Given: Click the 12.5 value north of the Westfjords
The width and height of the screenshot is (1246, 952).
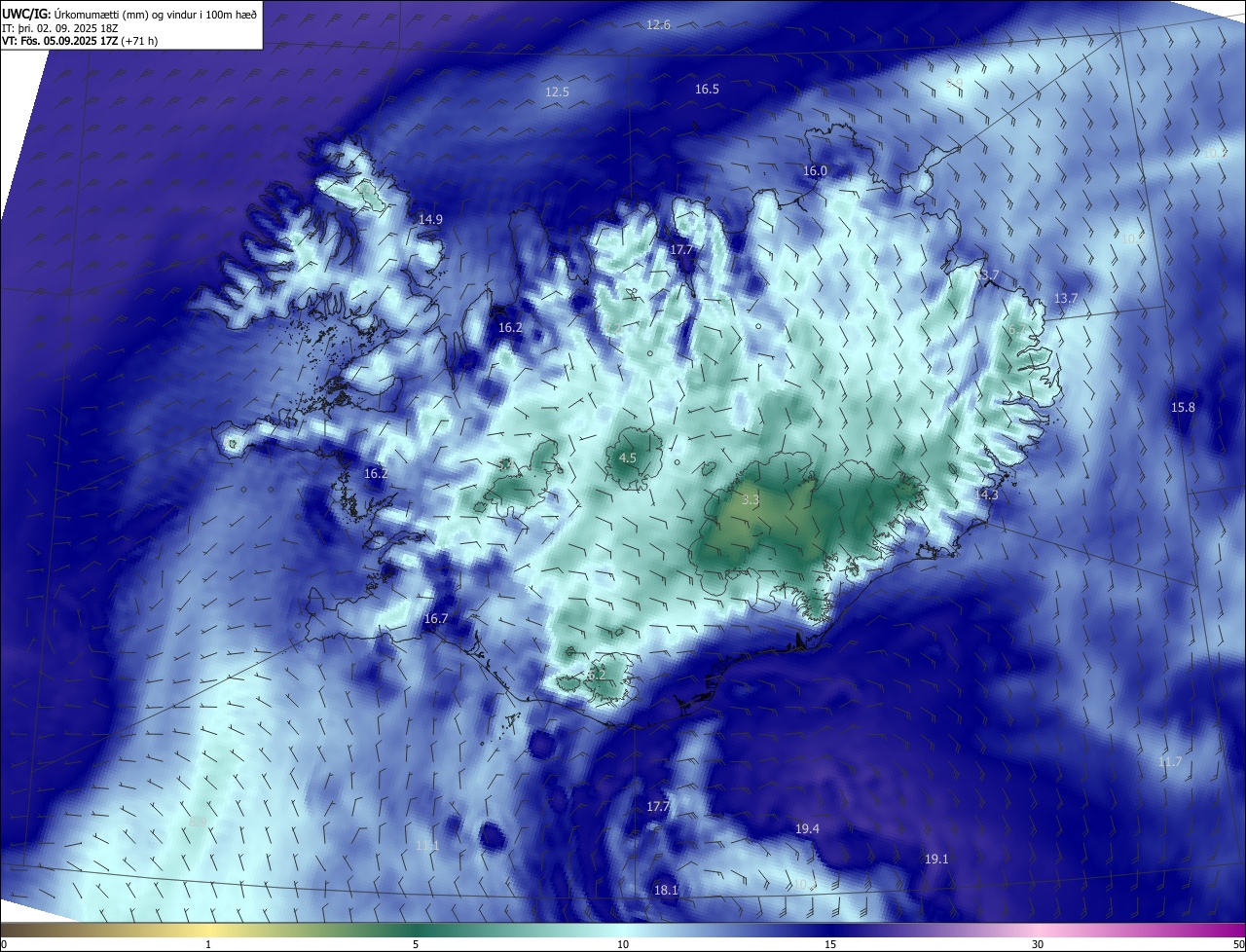Looking at the screenshot, I should (557, 92).
